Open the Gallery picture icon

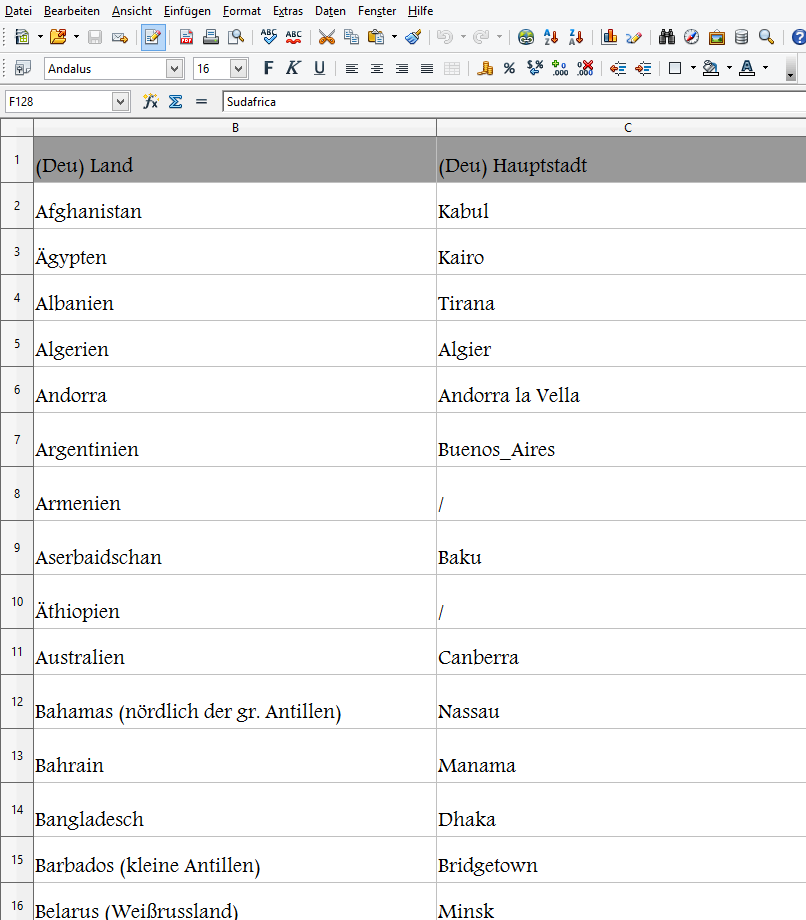(x=716, y=37)
